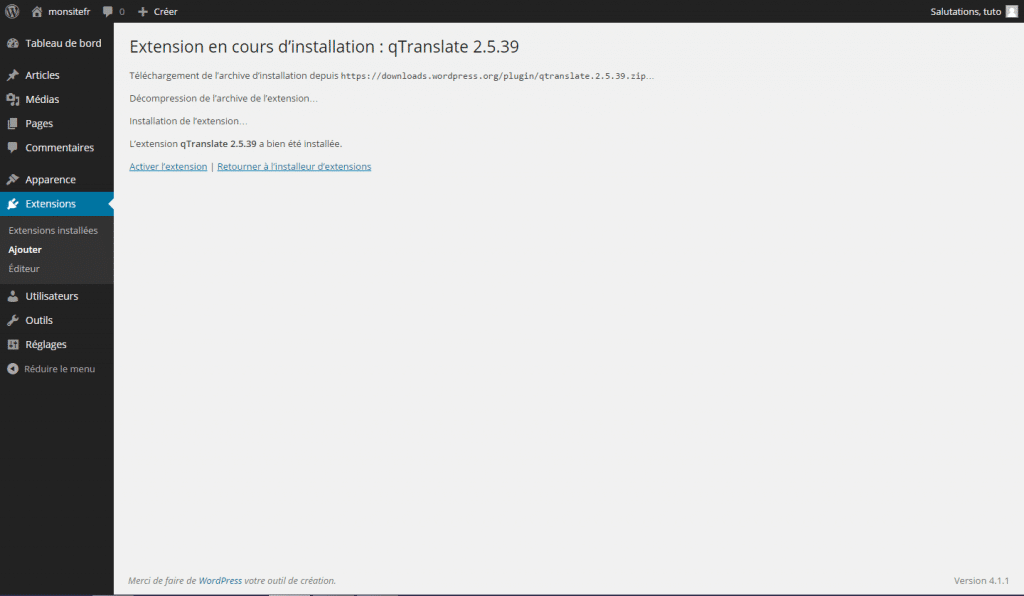1024x596 pixels.
Task: Click the plus icon beside Créer
Action: pyautogui.click(x=143, y=11)
